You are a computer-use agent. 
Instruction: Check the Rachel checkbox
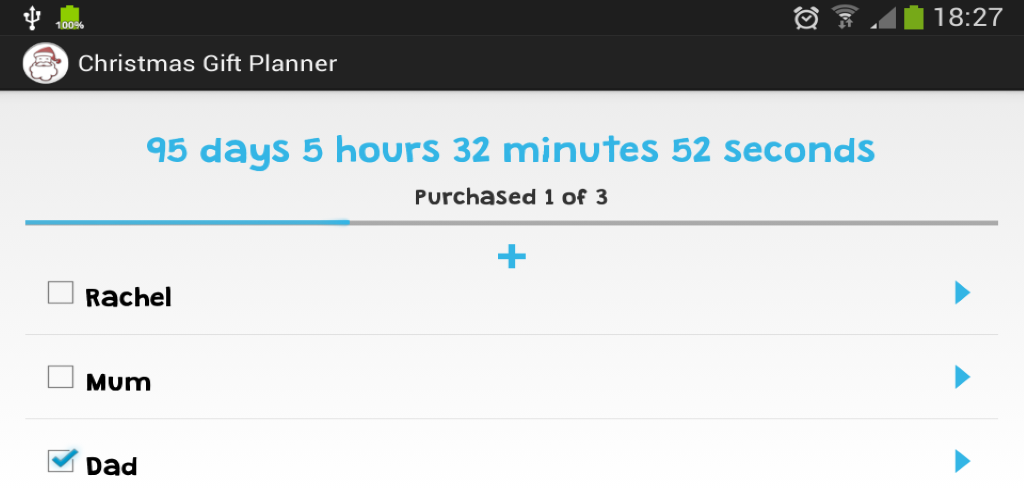(x=61, y=293)
